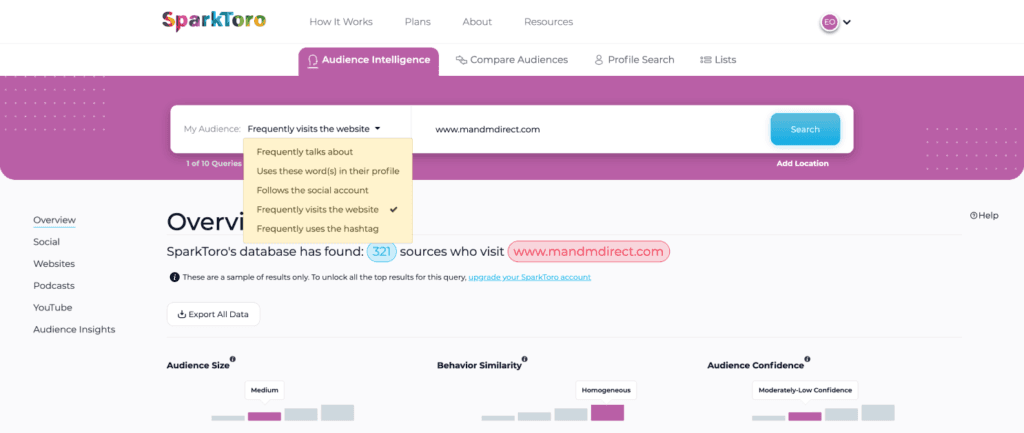Viewport: 1024px width, 433px height.
Task: Open the Plans page
Action: coord(417,22)
